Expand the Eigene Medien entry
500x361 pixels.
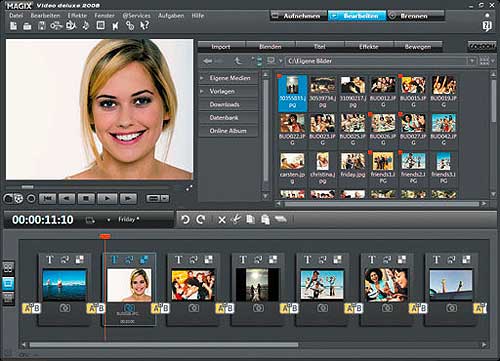pyautogui.click(x=202, y=78)
